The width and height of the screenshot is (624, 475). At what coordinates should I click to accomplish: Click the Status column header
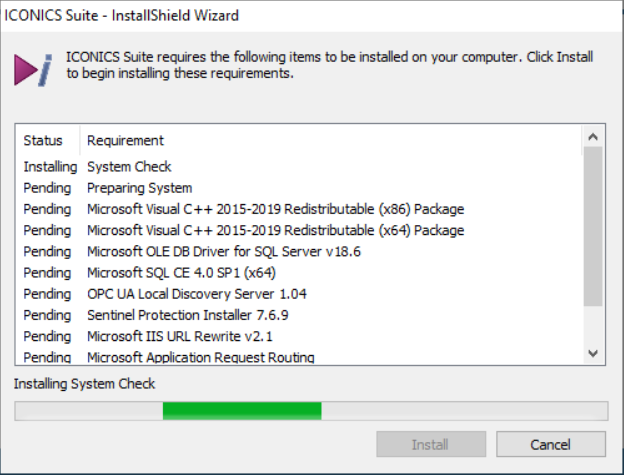pyautogui.click(x=47, y=140)
